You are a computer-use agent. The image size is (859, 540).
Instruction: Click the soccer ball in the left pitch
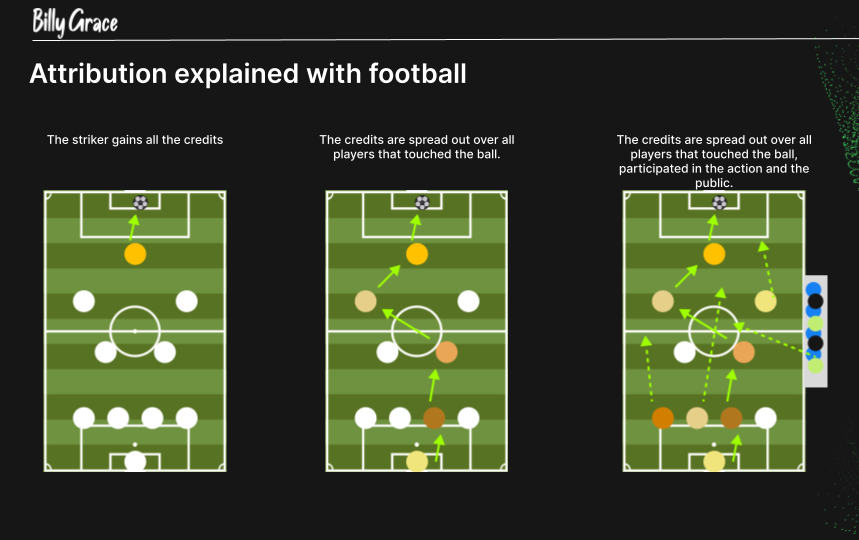pos(140,202)
